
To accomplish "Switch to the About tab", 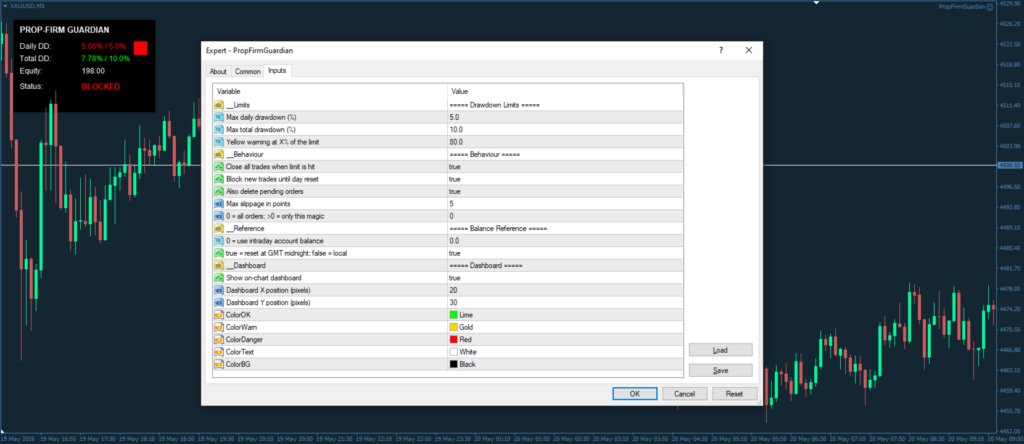I will (218, 71).
